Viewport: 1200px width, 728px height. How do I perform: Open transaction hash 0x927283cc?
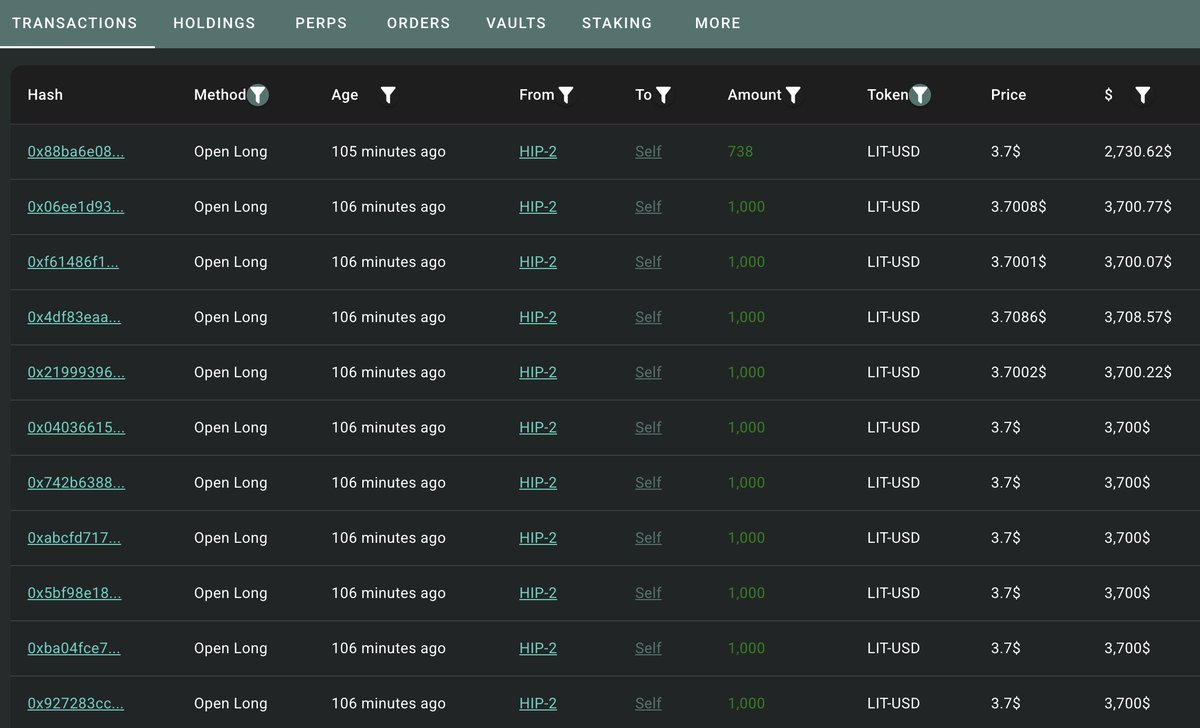pos(76,703)
